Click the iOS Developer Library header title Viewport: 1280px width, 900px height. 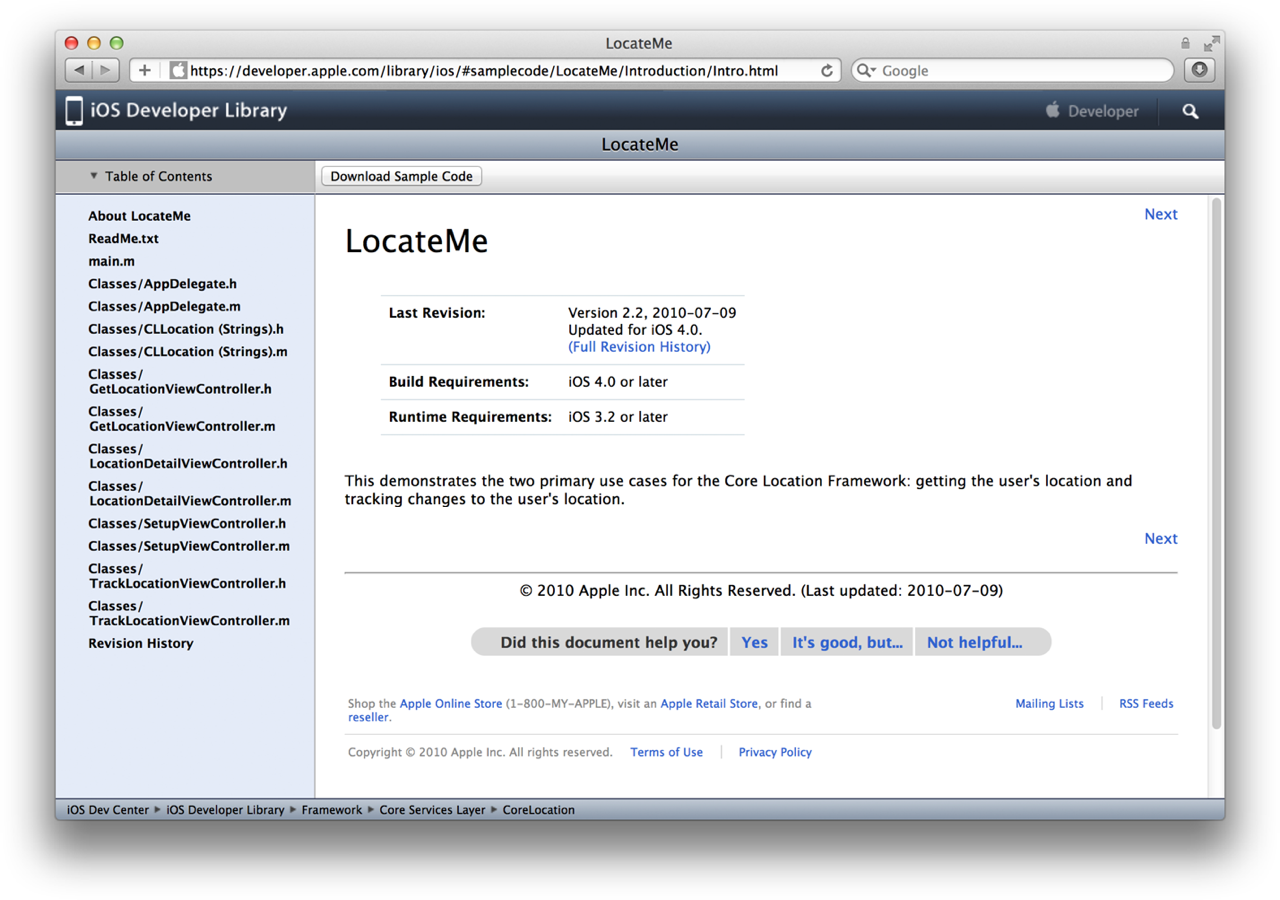pos(188,111)
